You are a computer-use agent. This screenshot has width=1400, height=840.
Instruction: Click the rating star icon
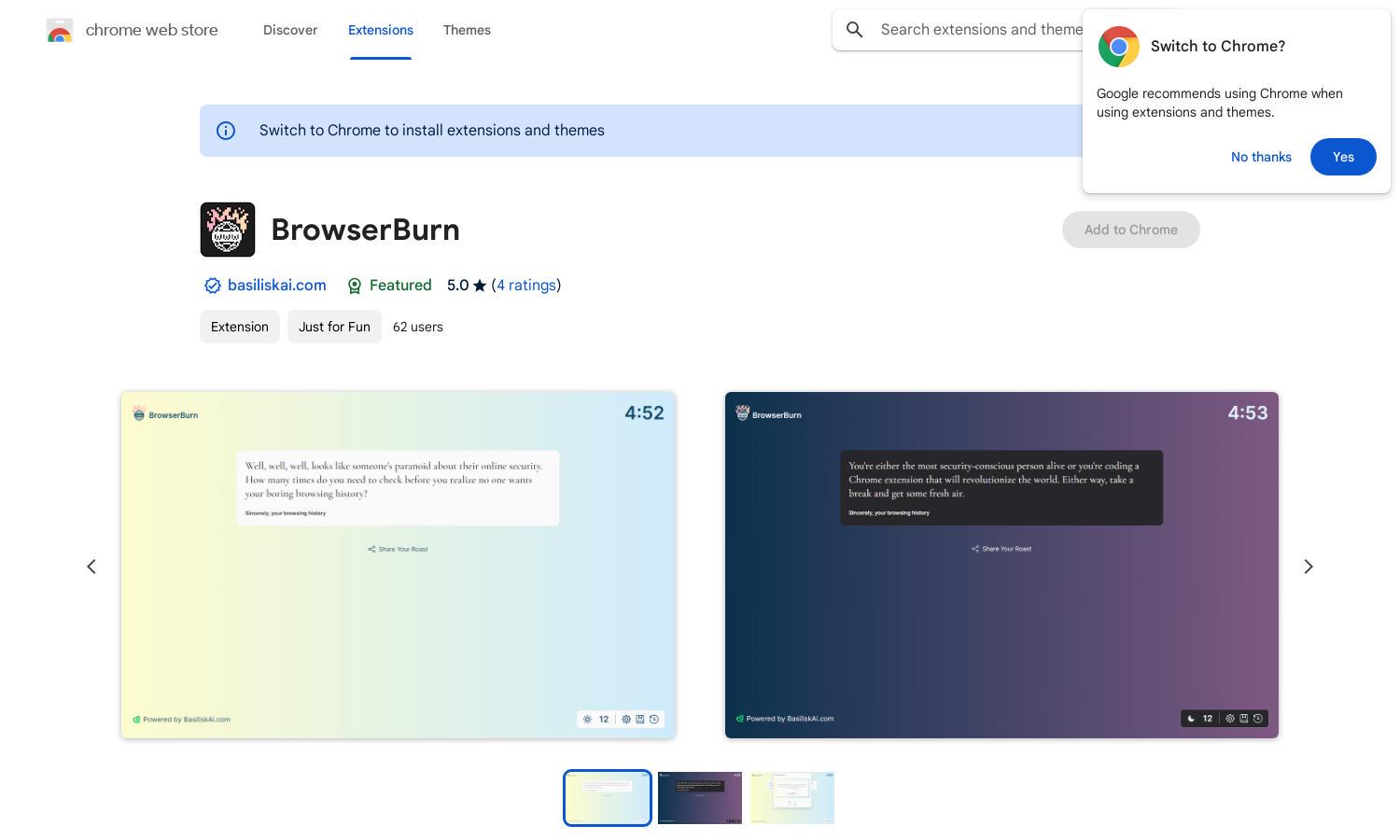coord(480,286)
